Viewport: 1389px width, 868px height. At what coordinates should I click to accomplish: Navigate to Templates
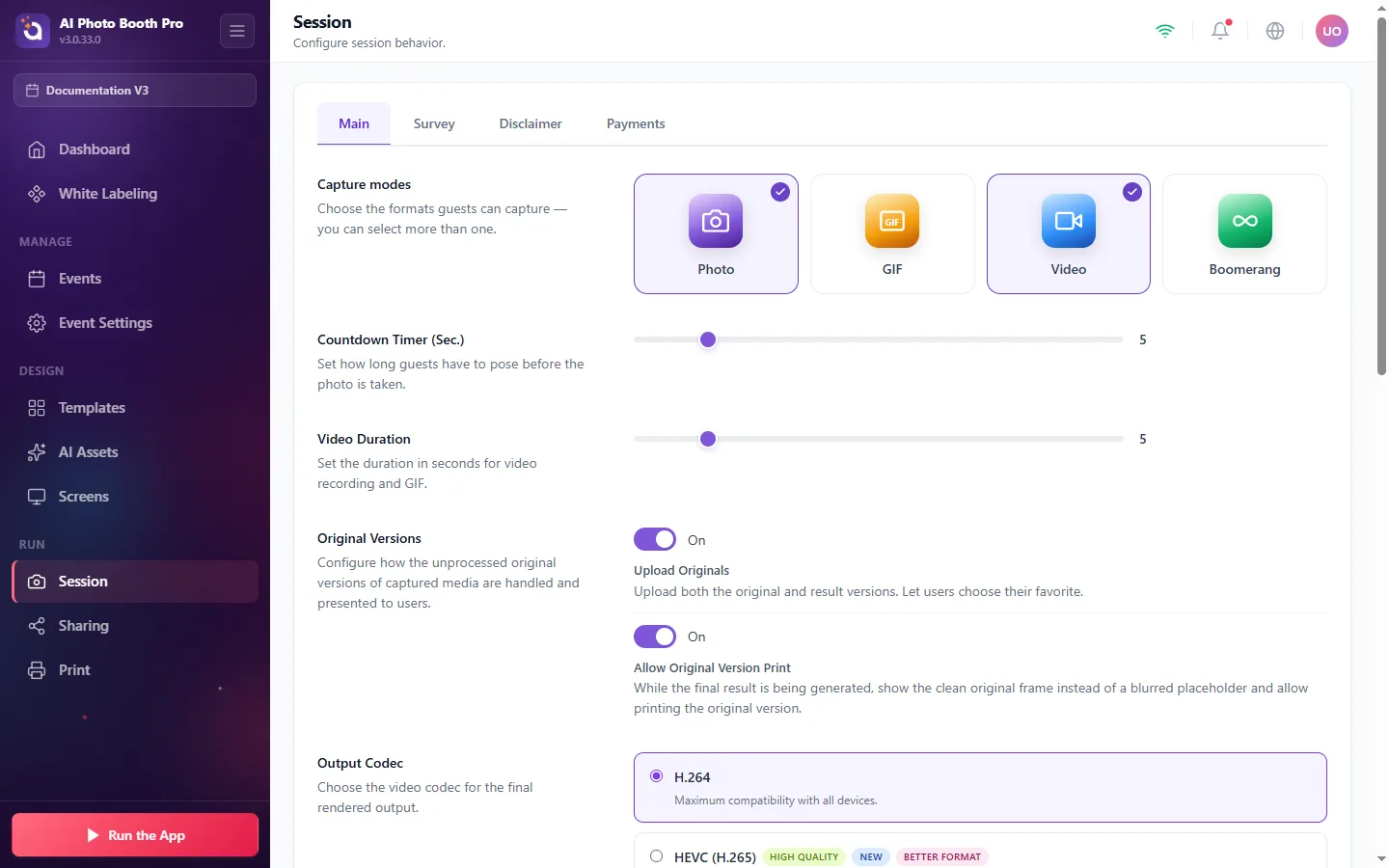pyautogui.click(x=135, y=408)
